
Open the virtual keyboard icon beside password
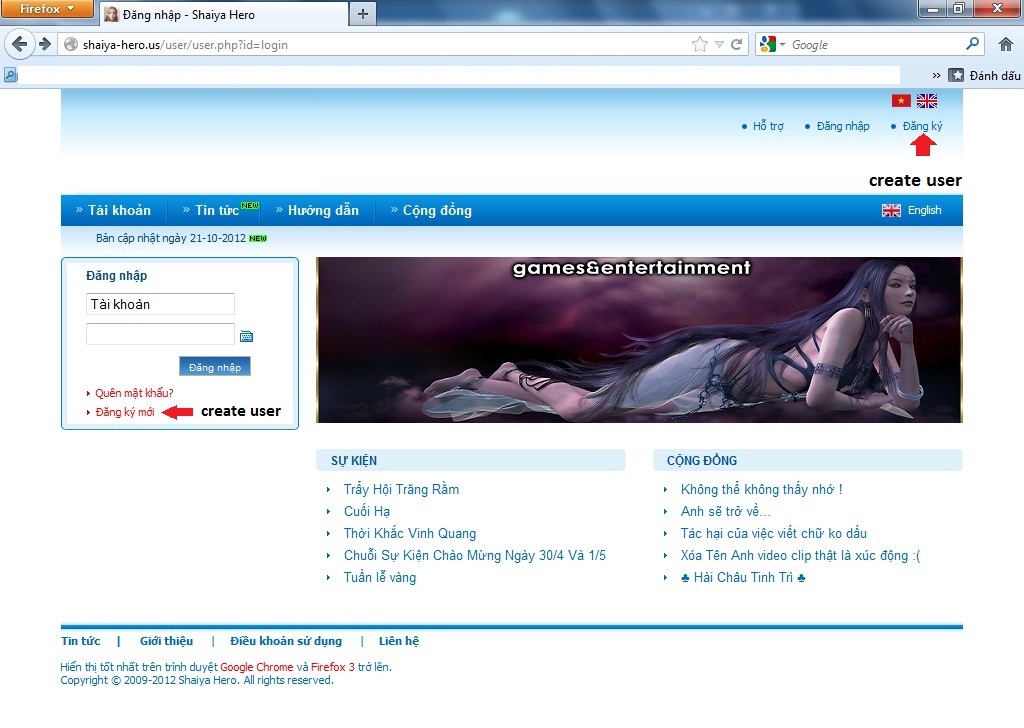pyautogui.click(x=246, y=337)
